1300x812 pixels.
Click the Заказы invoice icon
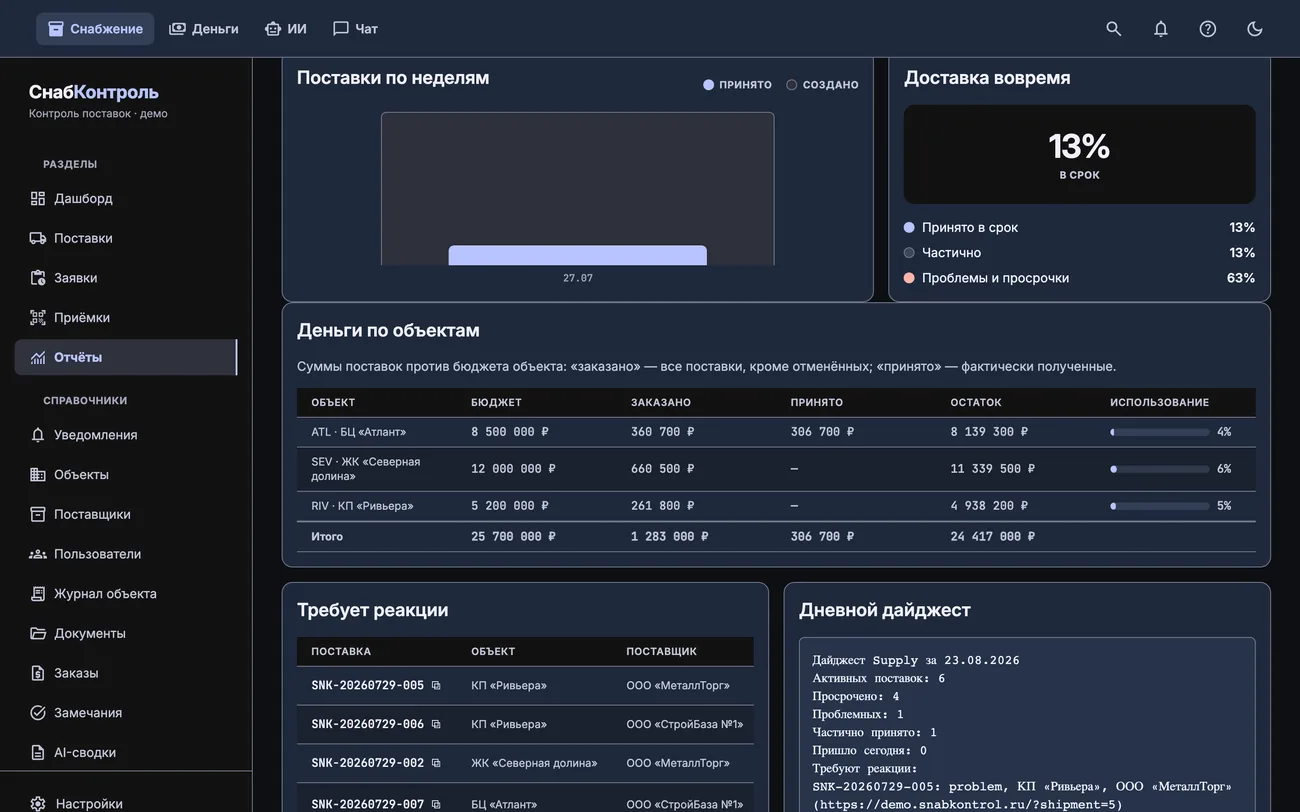(x=38, y=673)
